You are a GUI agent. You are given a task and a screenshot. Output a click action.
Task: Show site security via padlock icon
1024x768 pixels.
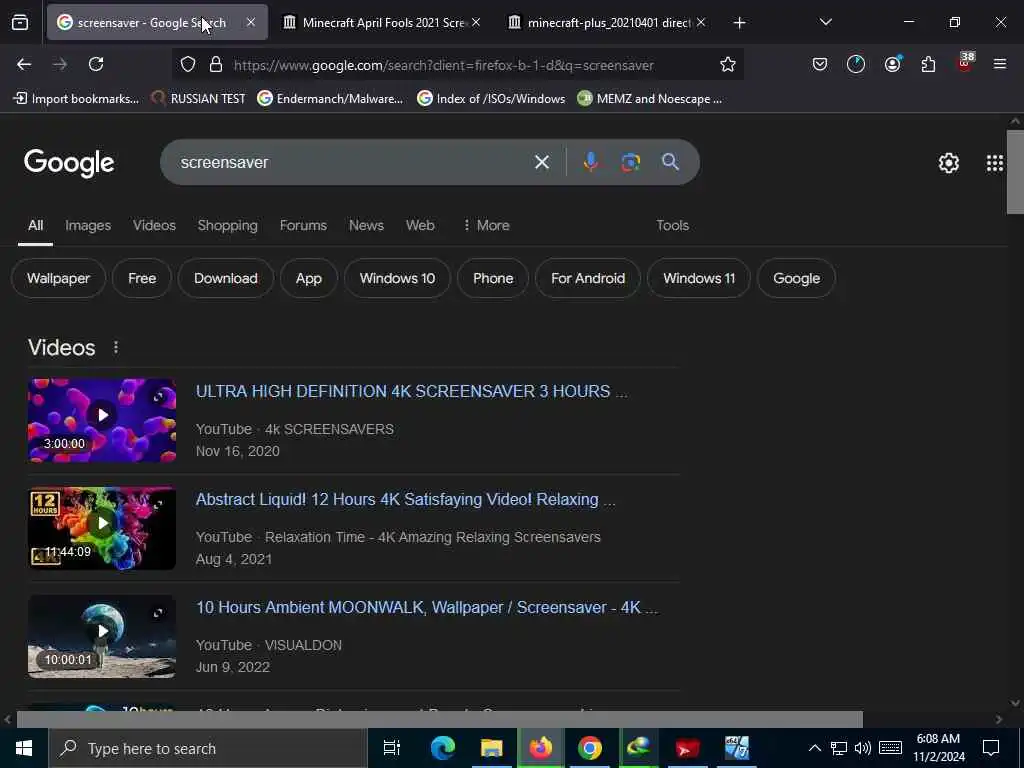click(x=216, y=65)
